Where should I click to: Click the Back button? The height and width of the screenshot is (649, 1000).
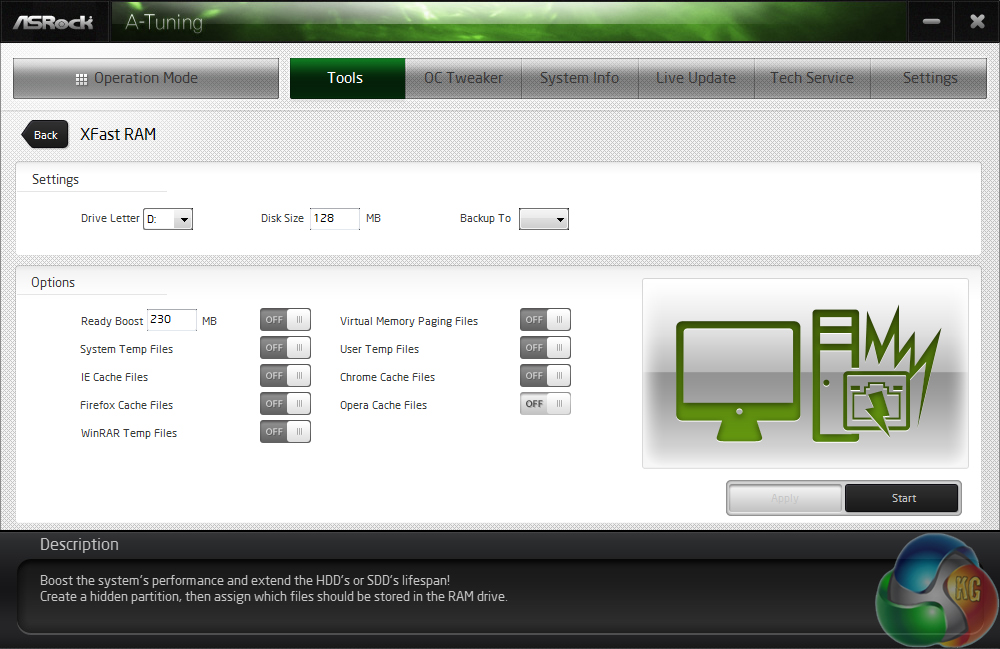[45, 135]
